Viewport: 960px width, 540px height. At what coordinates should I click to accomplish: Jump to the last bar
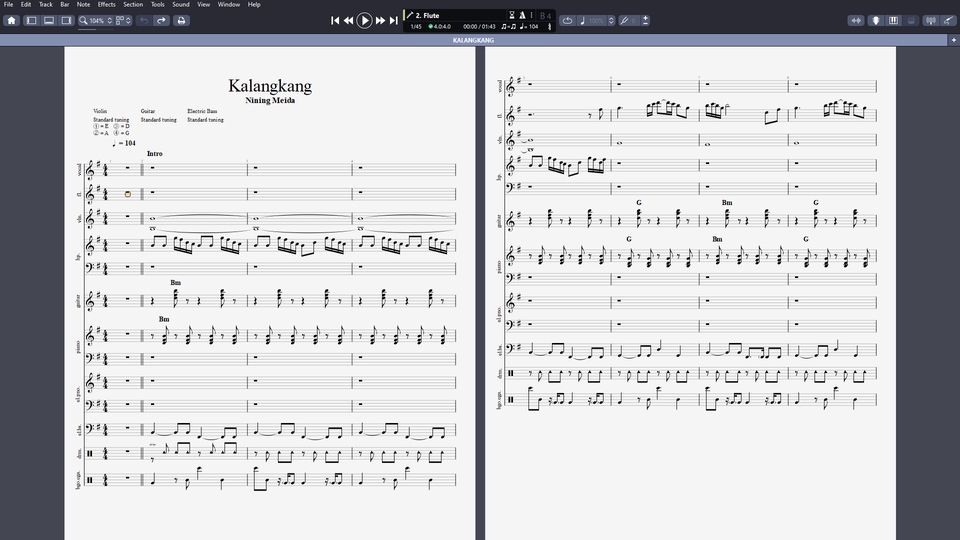pos(394,20)
